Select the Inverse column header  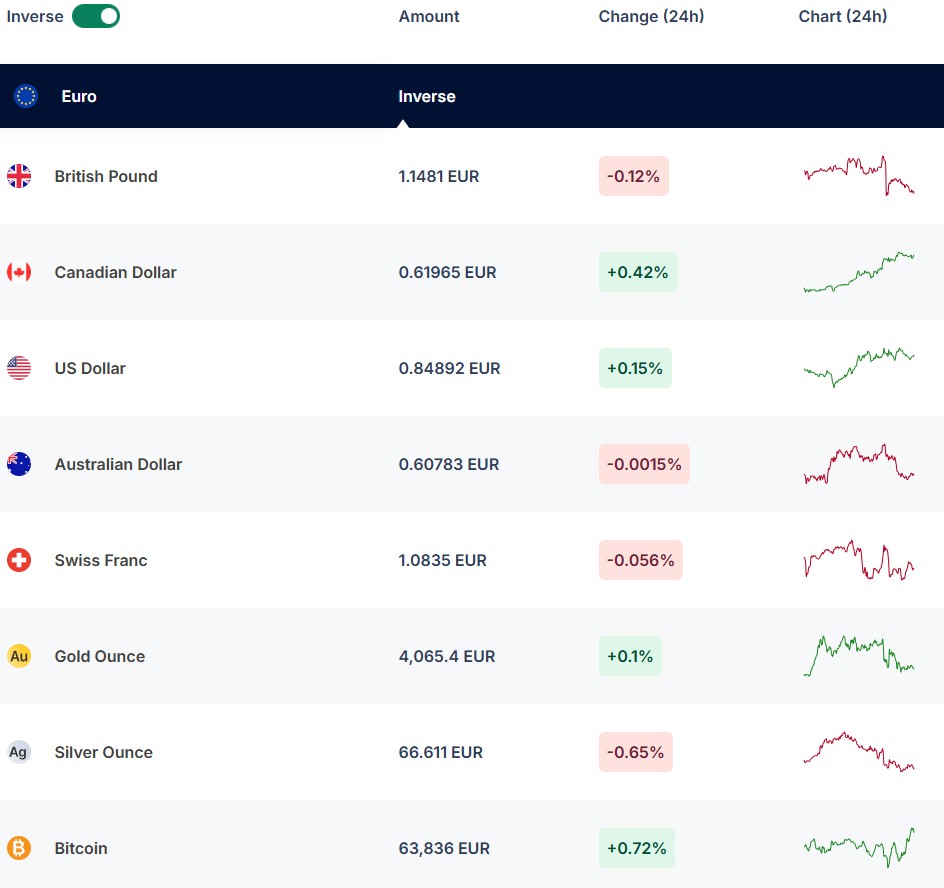pyautogui.click(x=427, y=96)
